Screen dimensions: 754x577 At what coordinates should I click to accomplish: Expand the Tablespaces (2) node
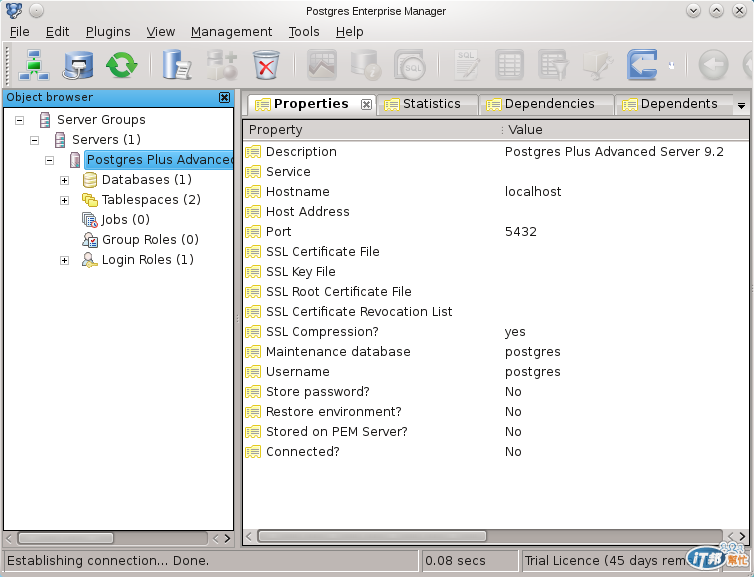[x=64, y=200]
